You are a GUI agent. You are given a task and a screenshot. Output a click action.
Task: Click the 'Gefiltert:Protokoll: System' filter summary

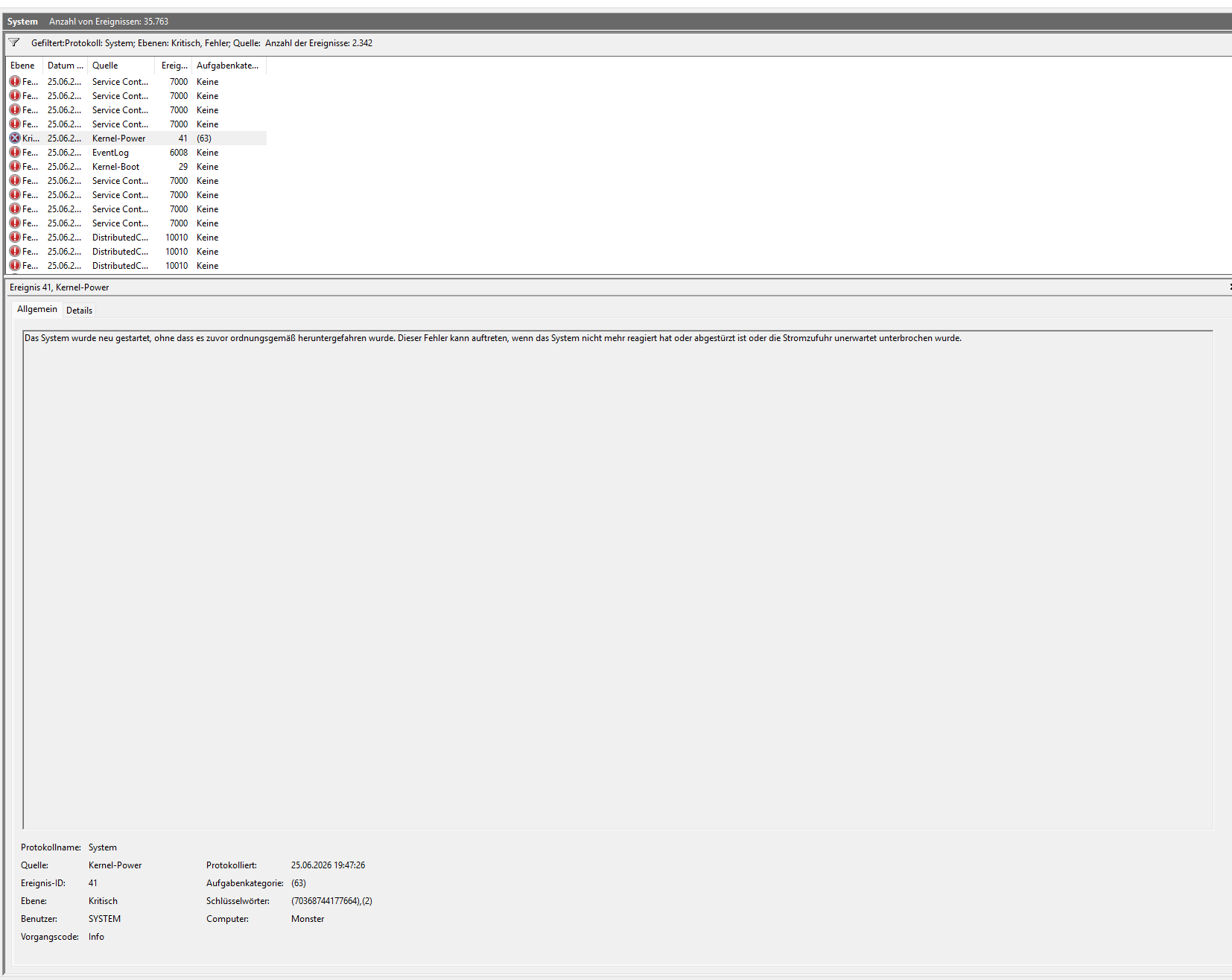(202, 43)
